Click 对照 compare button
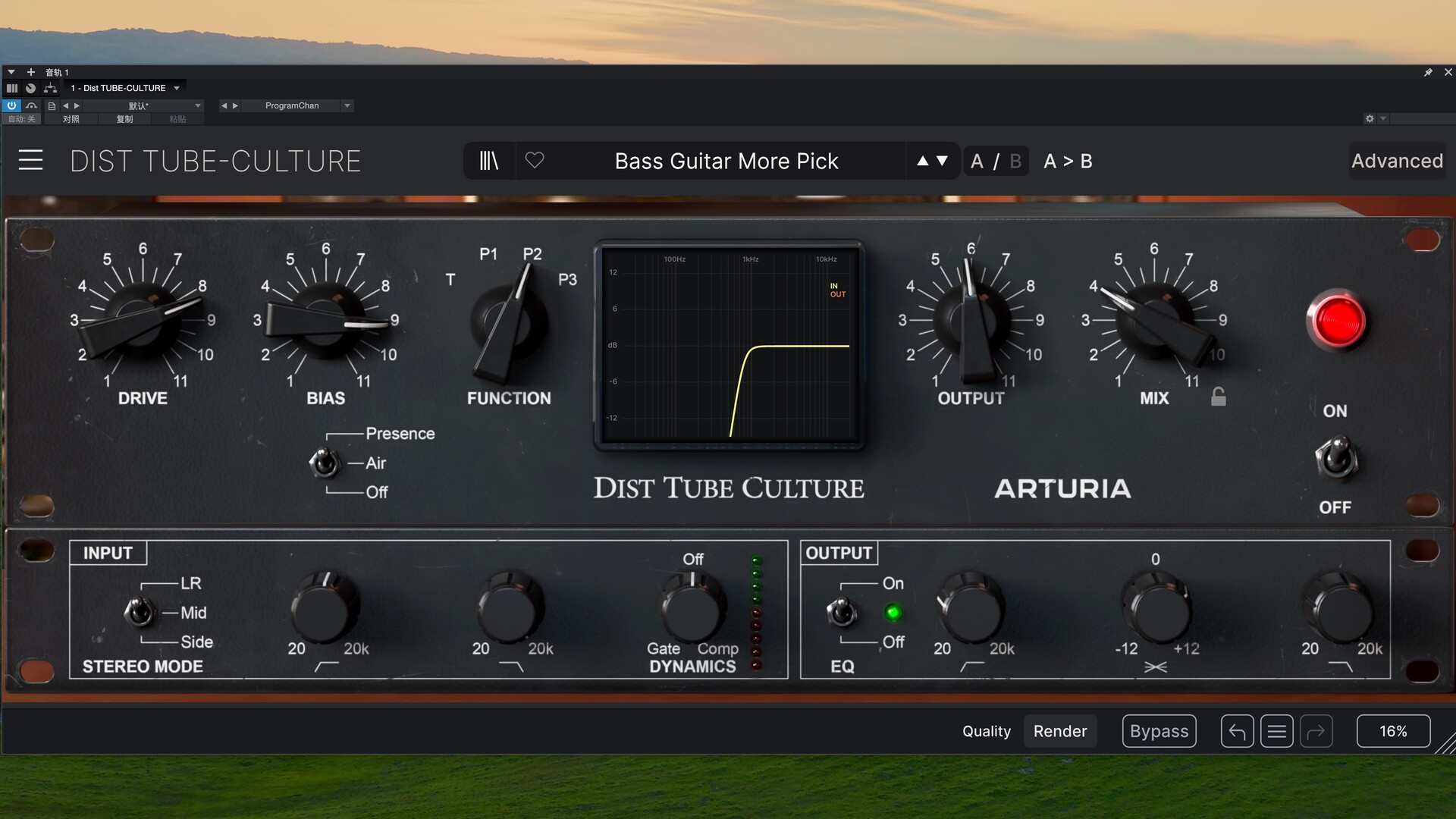Viewport: 1456px width, 819px height. (x=71, y=119)
